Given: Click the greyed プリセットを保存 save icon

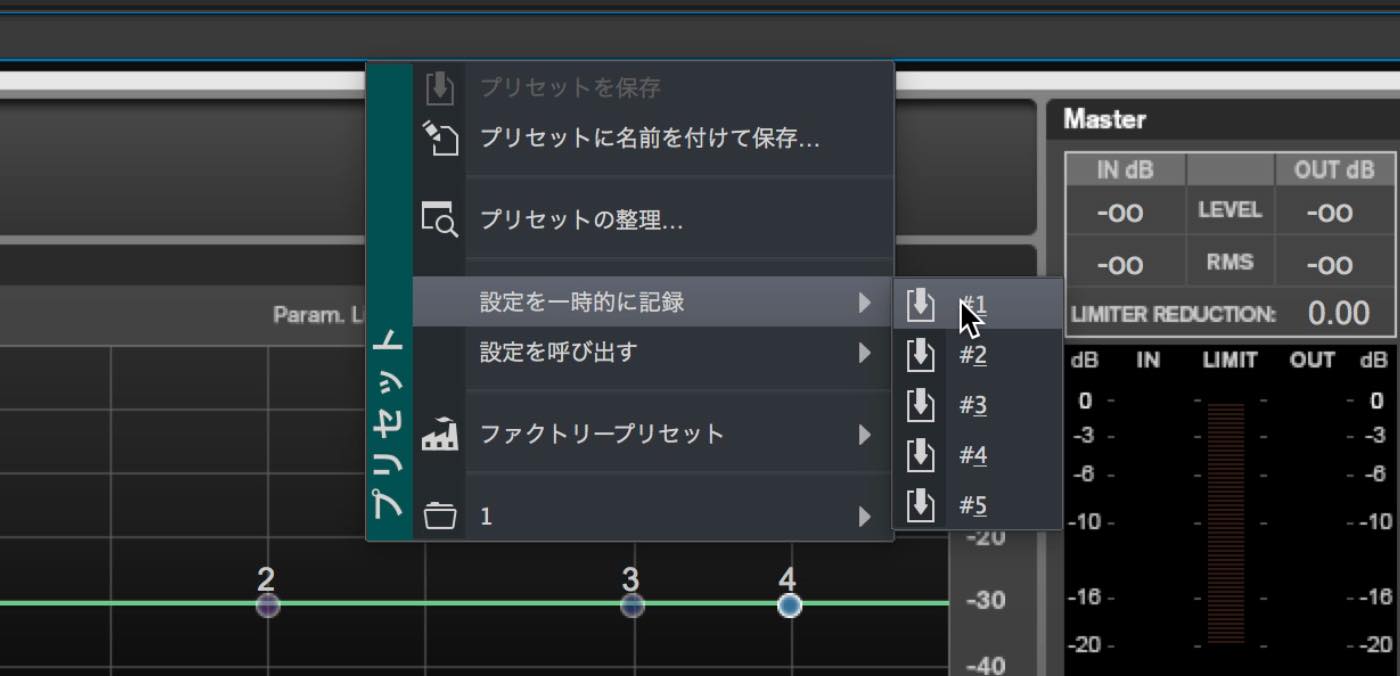Looking at the screenshot, I should point(440,88).
